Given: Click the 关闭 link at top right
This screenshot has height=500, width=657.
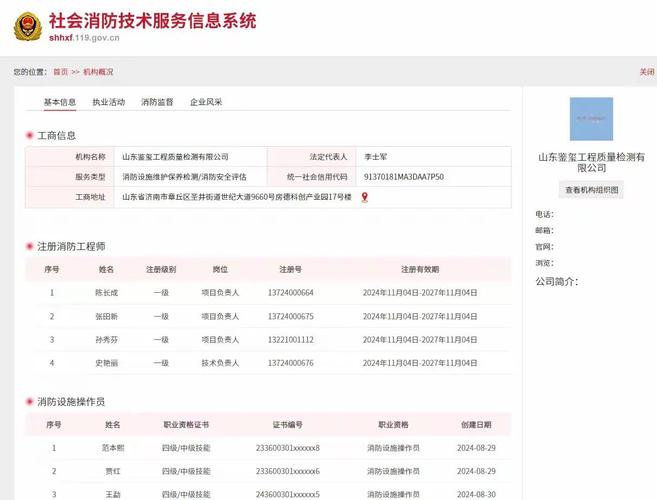Looking at the screenshot, I should click(647, 72).
